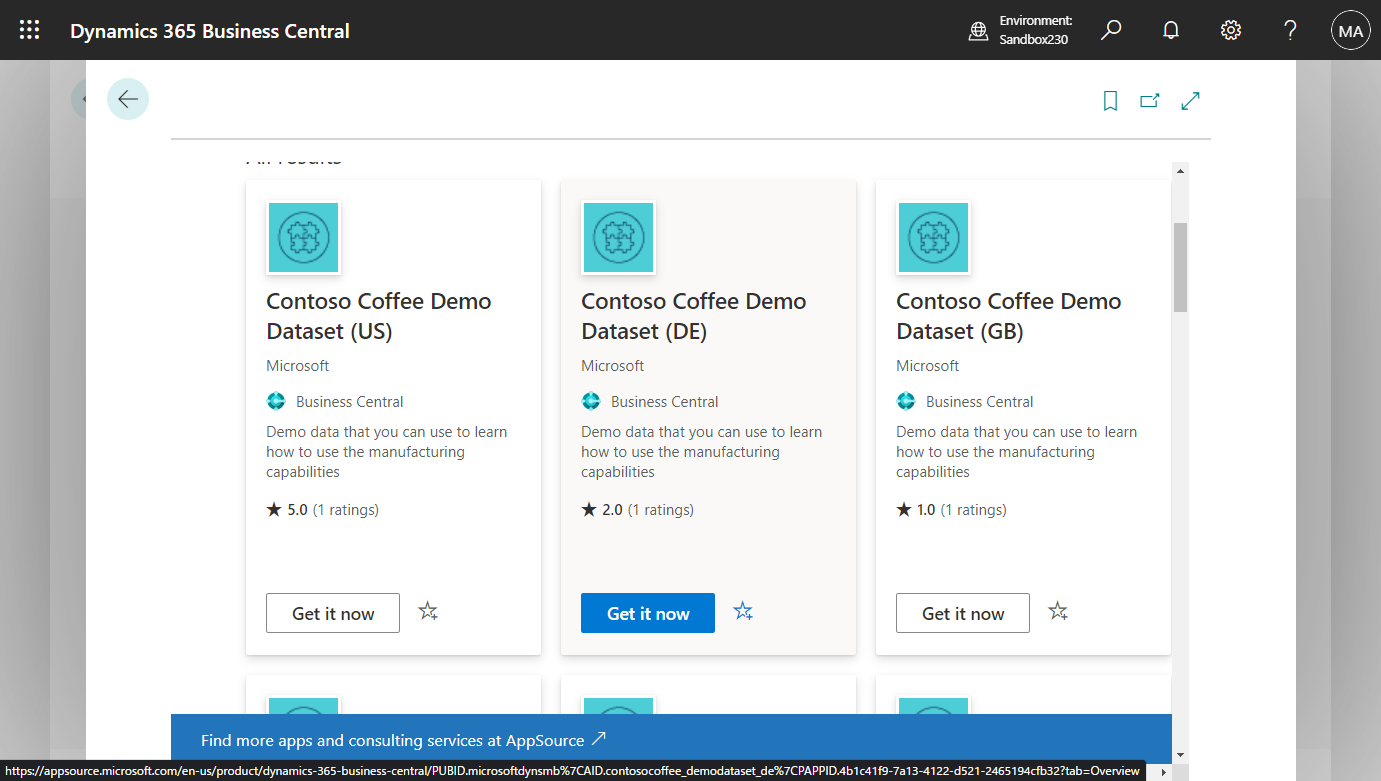Viewport: 1381px width, 781px height.
Task: Star the Contoso Coffee Dataset (GB) app
Action: (x=1058, y=611)
